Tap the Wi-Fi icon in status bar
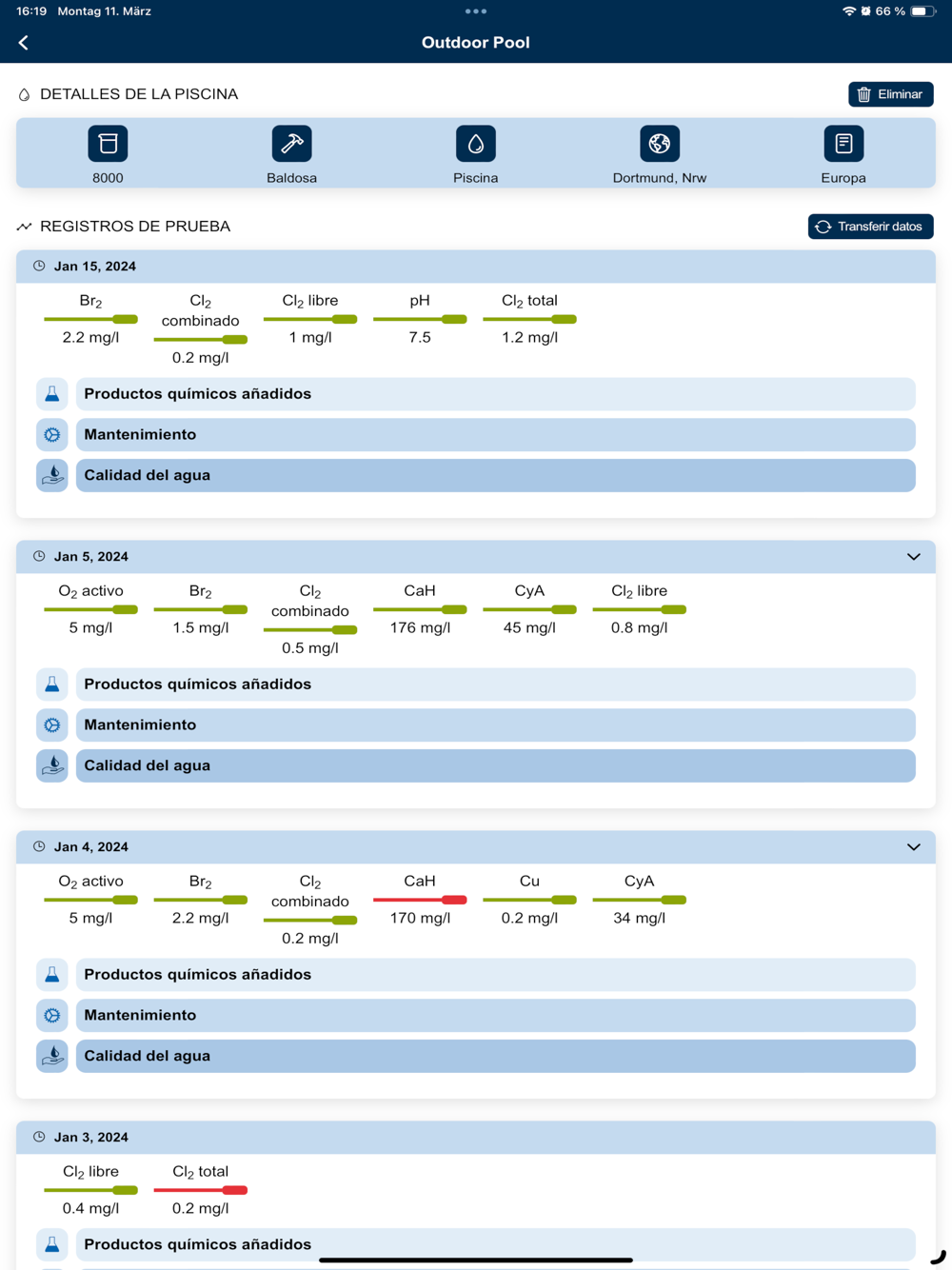952x1270 pixels. pos(848,11)
